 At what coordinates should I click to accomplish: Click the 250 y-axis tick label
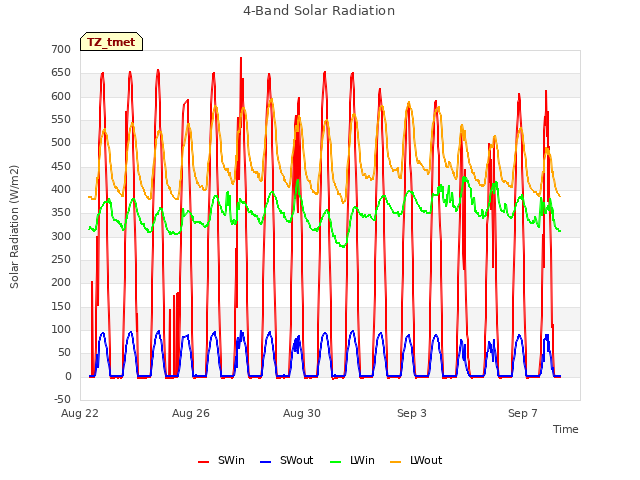[61, 260]
